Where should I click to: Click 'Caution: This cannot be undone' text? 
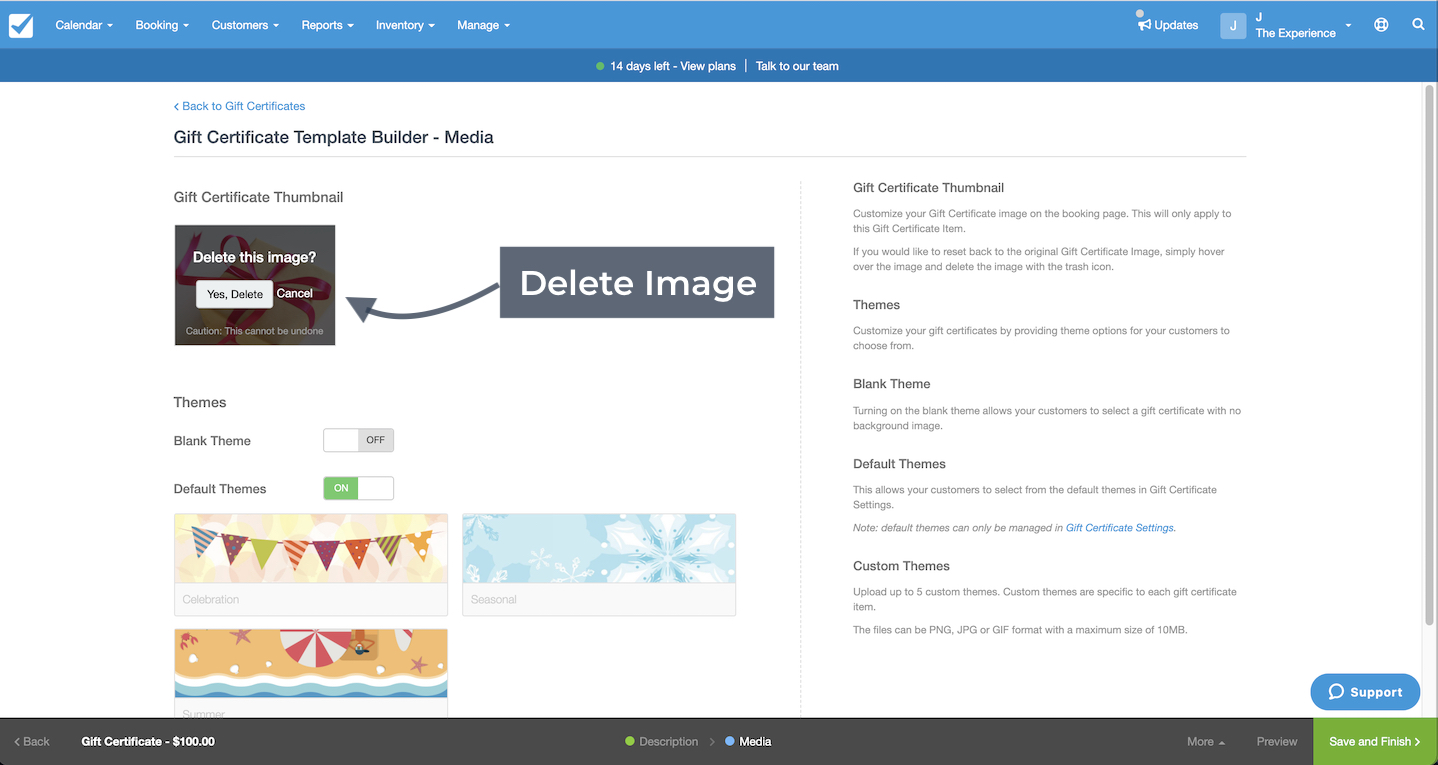tap(254, 331)
